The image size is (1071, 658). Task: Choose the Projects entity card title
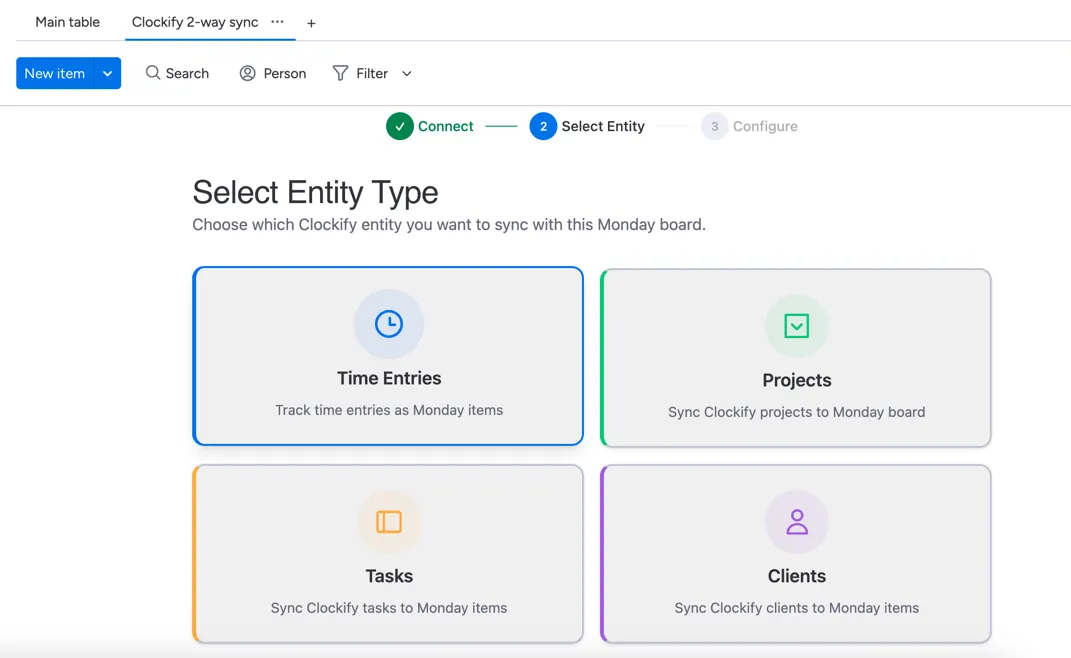(x=796, y=380)
